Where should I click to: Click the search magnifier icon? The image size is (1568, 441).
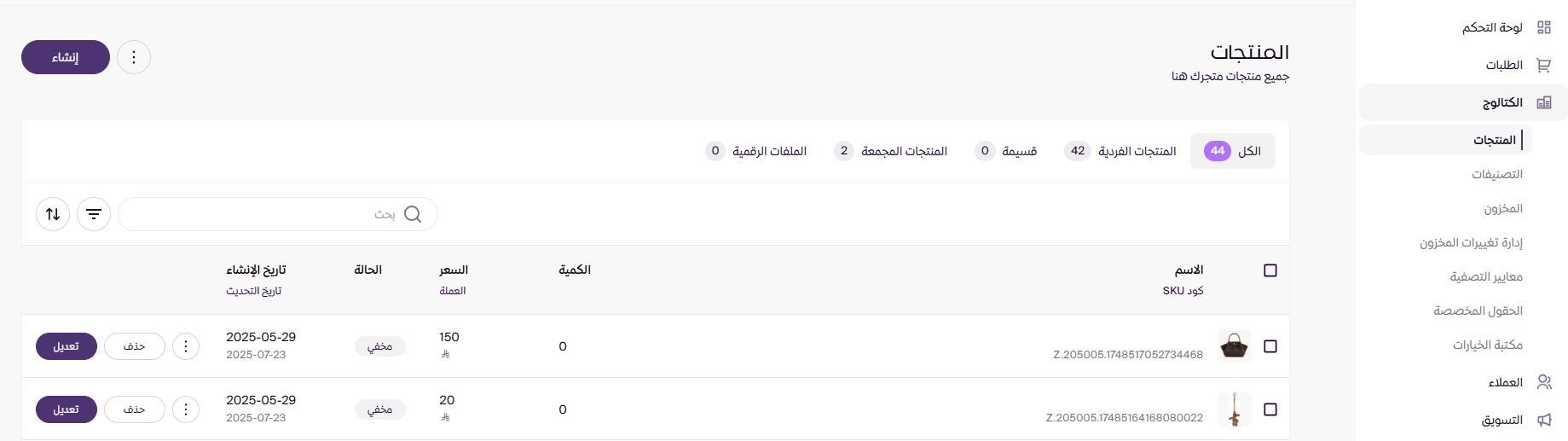[x=413, y=214]
